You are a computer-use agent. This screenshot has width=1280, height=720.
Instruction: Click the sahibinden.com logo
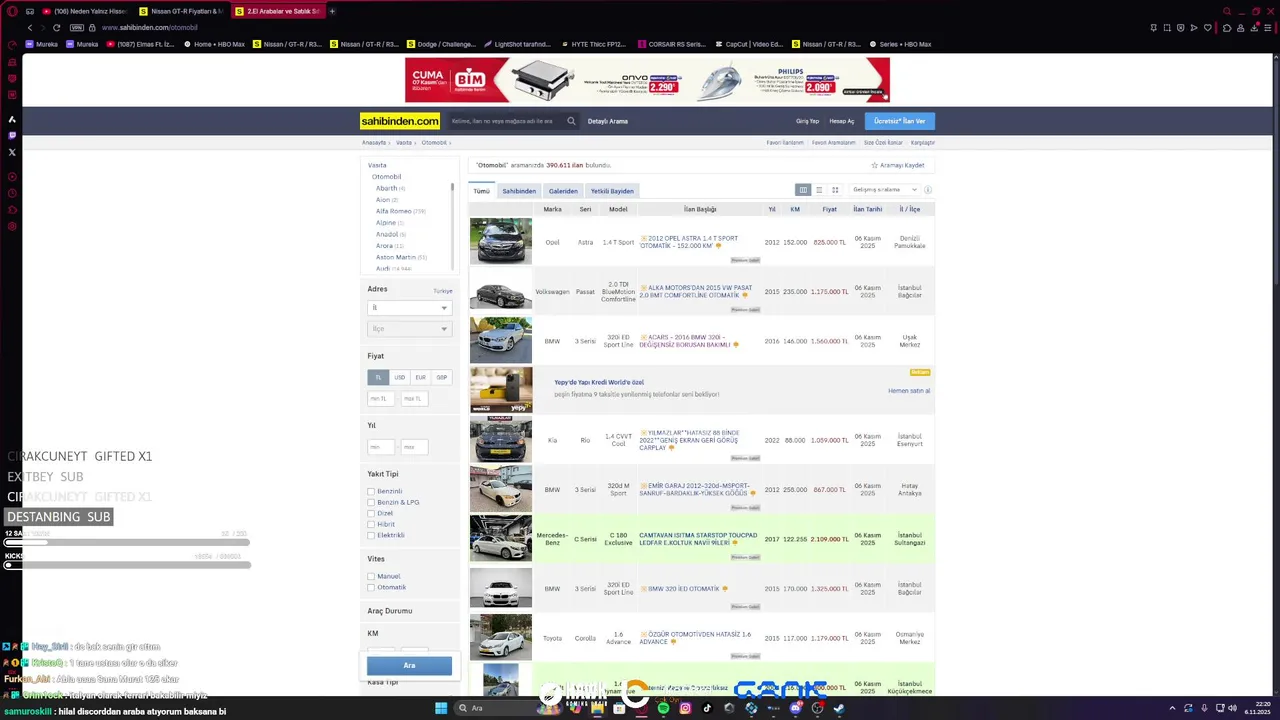(x=400, y=121)
